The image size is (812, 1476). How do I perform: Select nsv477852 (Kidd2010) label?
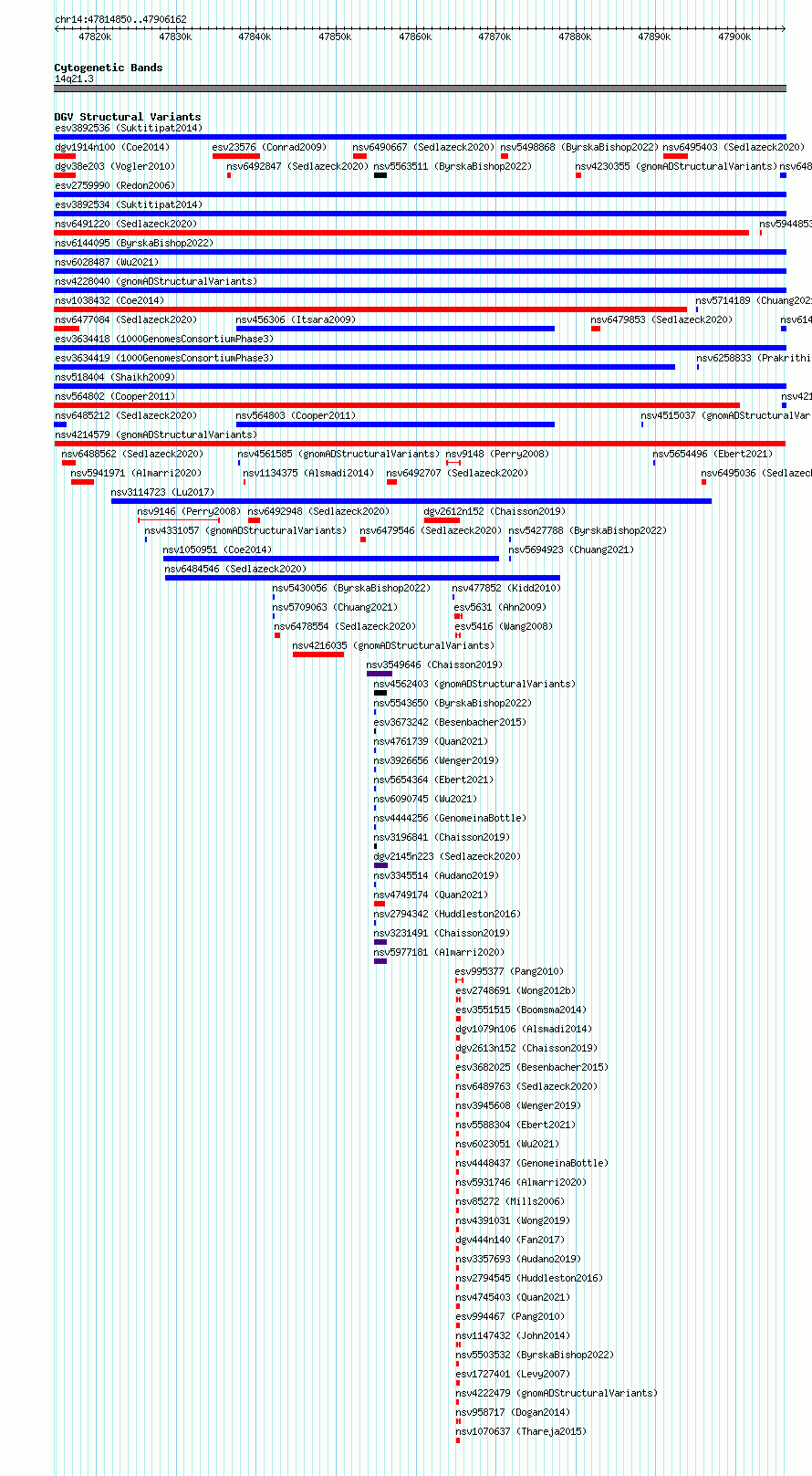pyautogui.click(x=506, y=588)
